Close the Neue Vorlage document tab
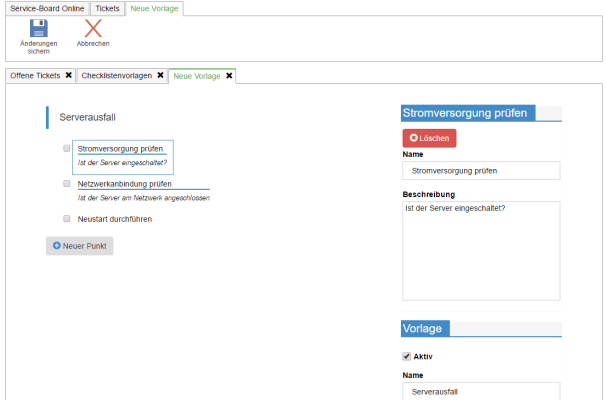Image resolution: width=606 pixels, height=400 pixels. (x=229, y=75)
